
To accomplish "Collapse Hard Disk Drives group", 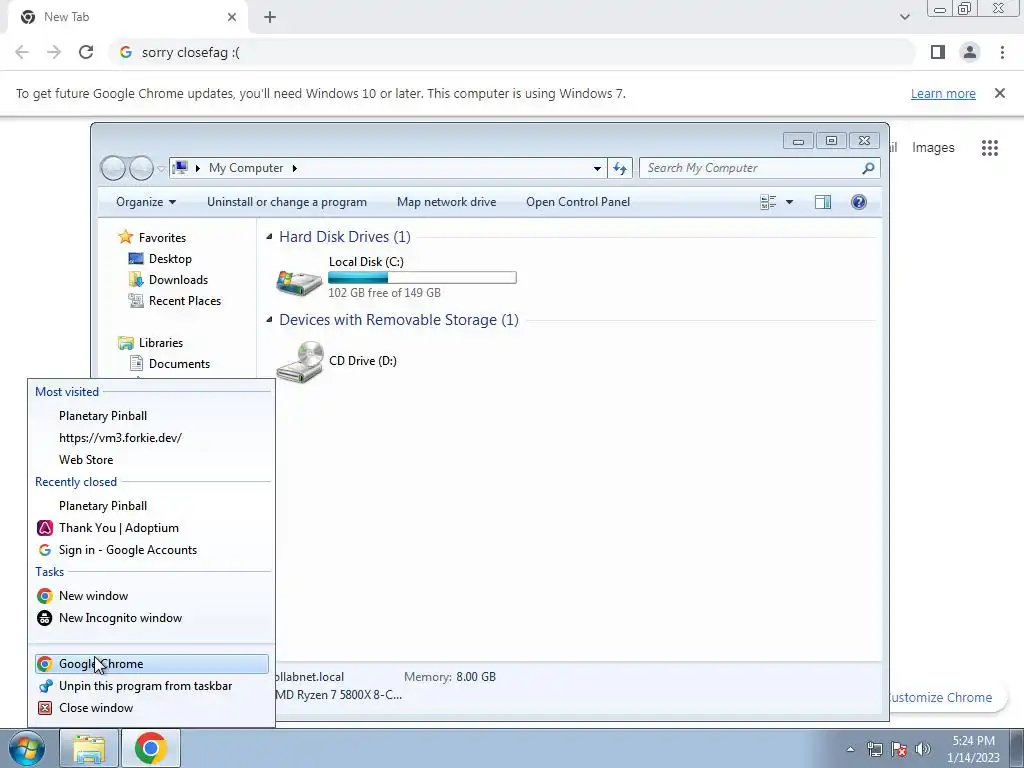I will (269, 236).
